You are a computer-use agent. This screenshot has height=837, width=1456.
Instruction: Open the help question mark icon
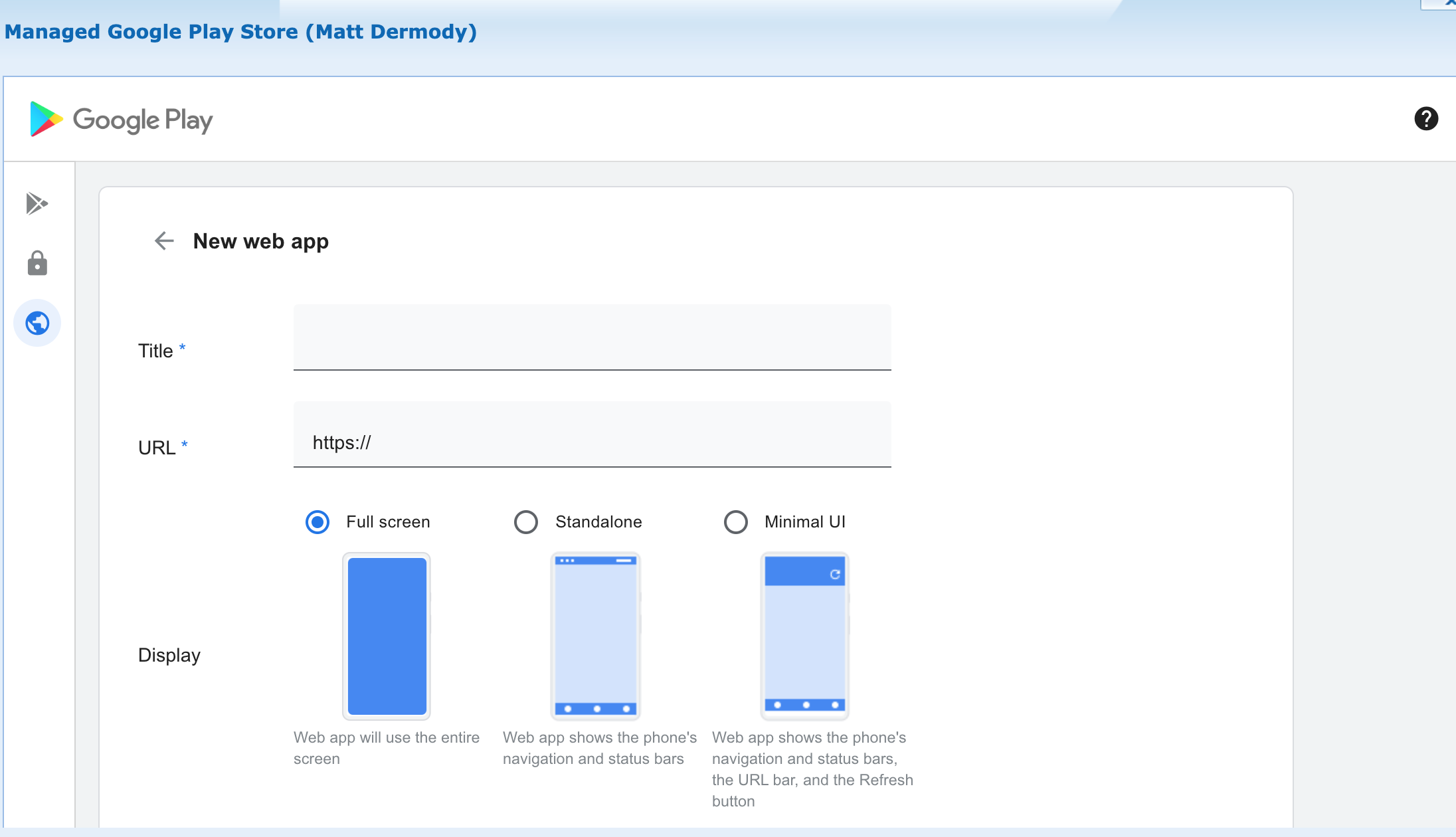tap(1425, 119)
